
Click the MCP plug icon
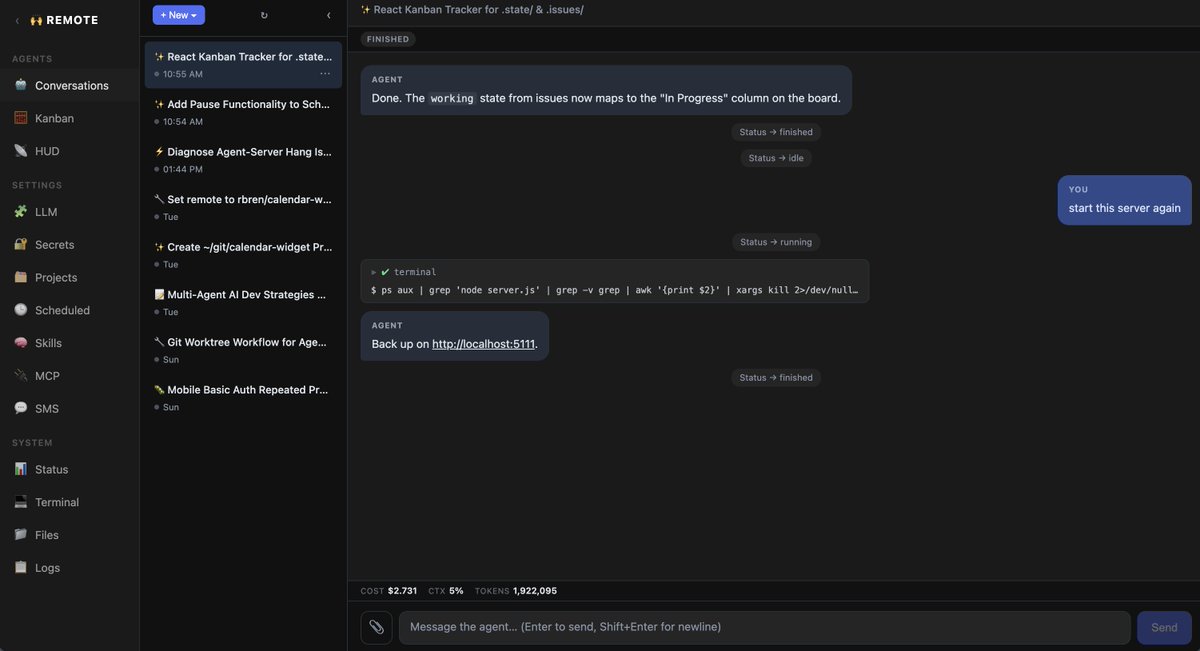click(x=20, y=376)
